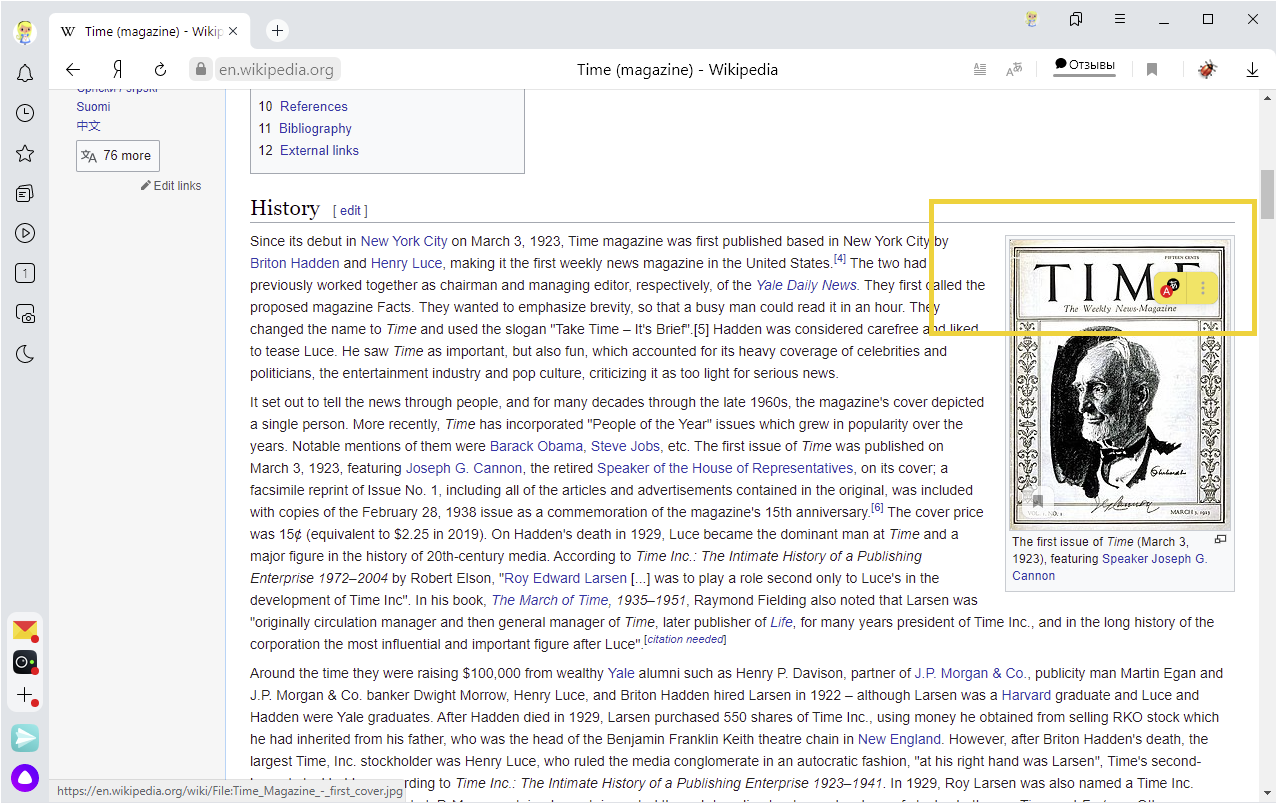Open the collections icon in sidebar
This screenshot has height=804, width=1278.
click(25, 193)
